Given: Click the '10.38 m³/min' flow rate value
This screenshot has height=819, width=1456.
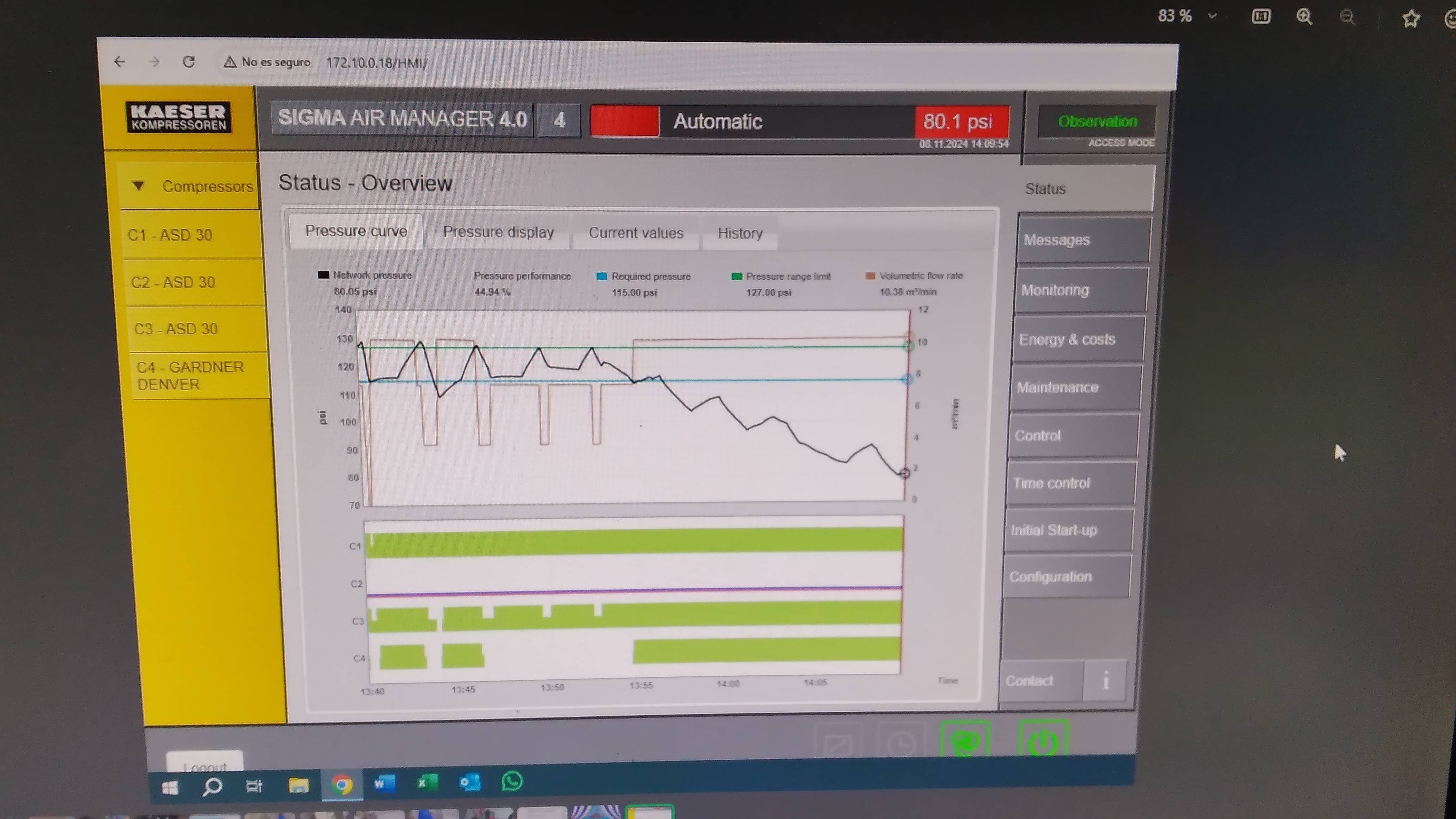Looking at the screenshot, I should [908, 292].
